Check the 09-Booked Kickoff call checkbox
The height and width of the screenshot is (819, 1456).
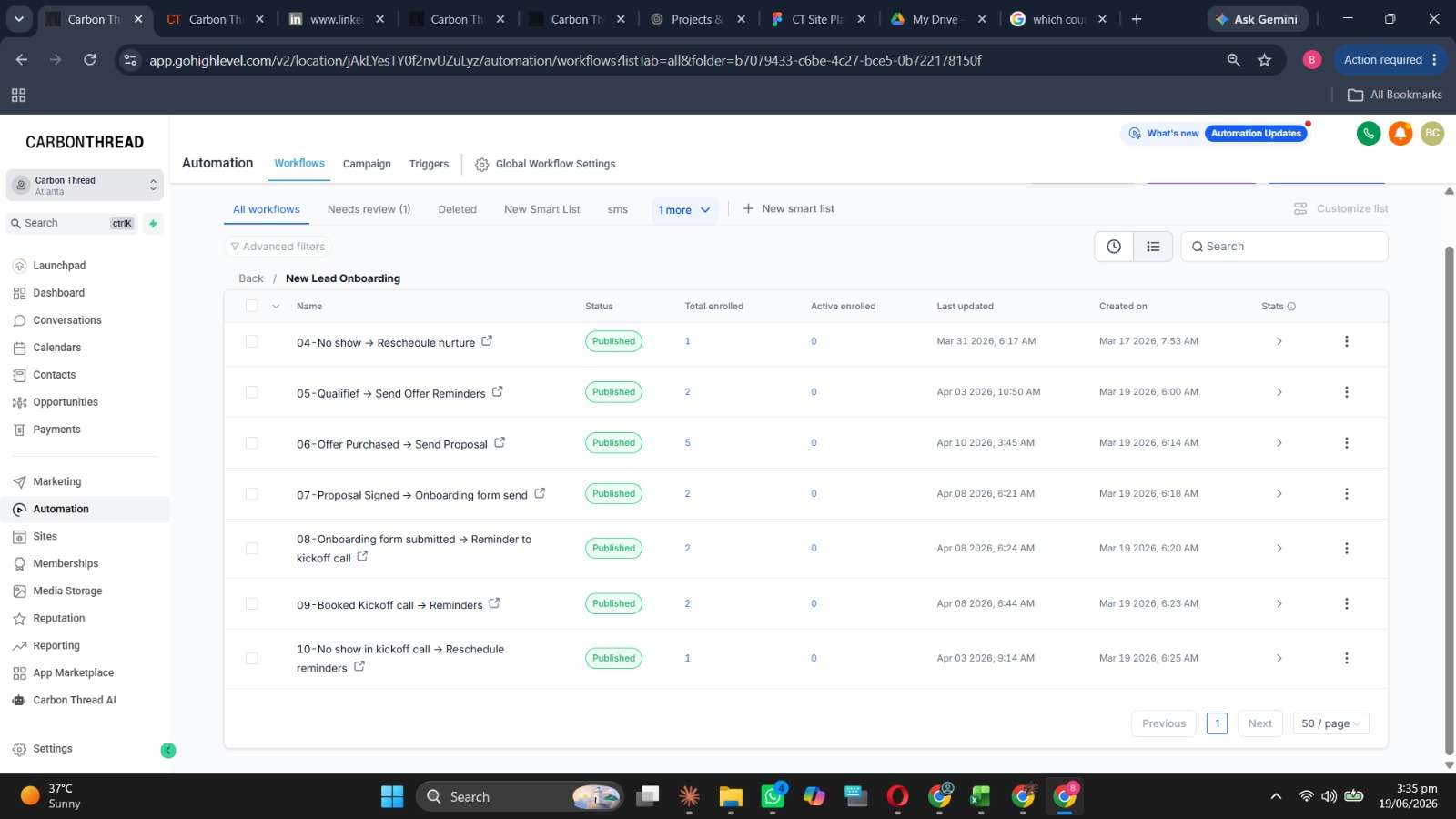[x=252, y=603]
